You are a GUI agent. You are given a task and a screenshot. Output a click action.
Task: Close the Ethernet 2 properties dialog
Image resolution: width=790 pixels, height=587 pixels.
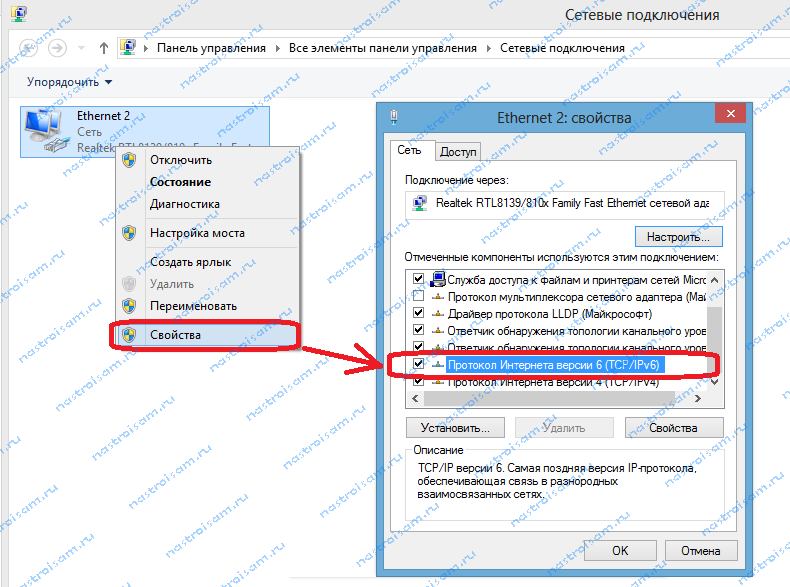tap(731, 113)
